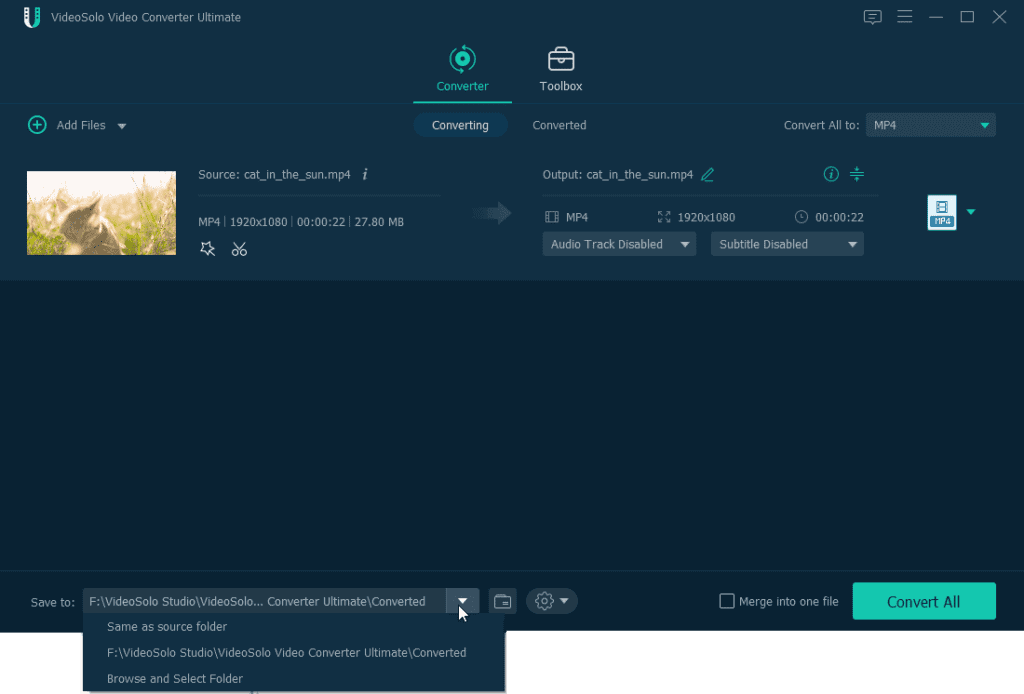Open the Cut scissors tool
The height and width of the screenshot is (694, 1024).
coord(239,249)
